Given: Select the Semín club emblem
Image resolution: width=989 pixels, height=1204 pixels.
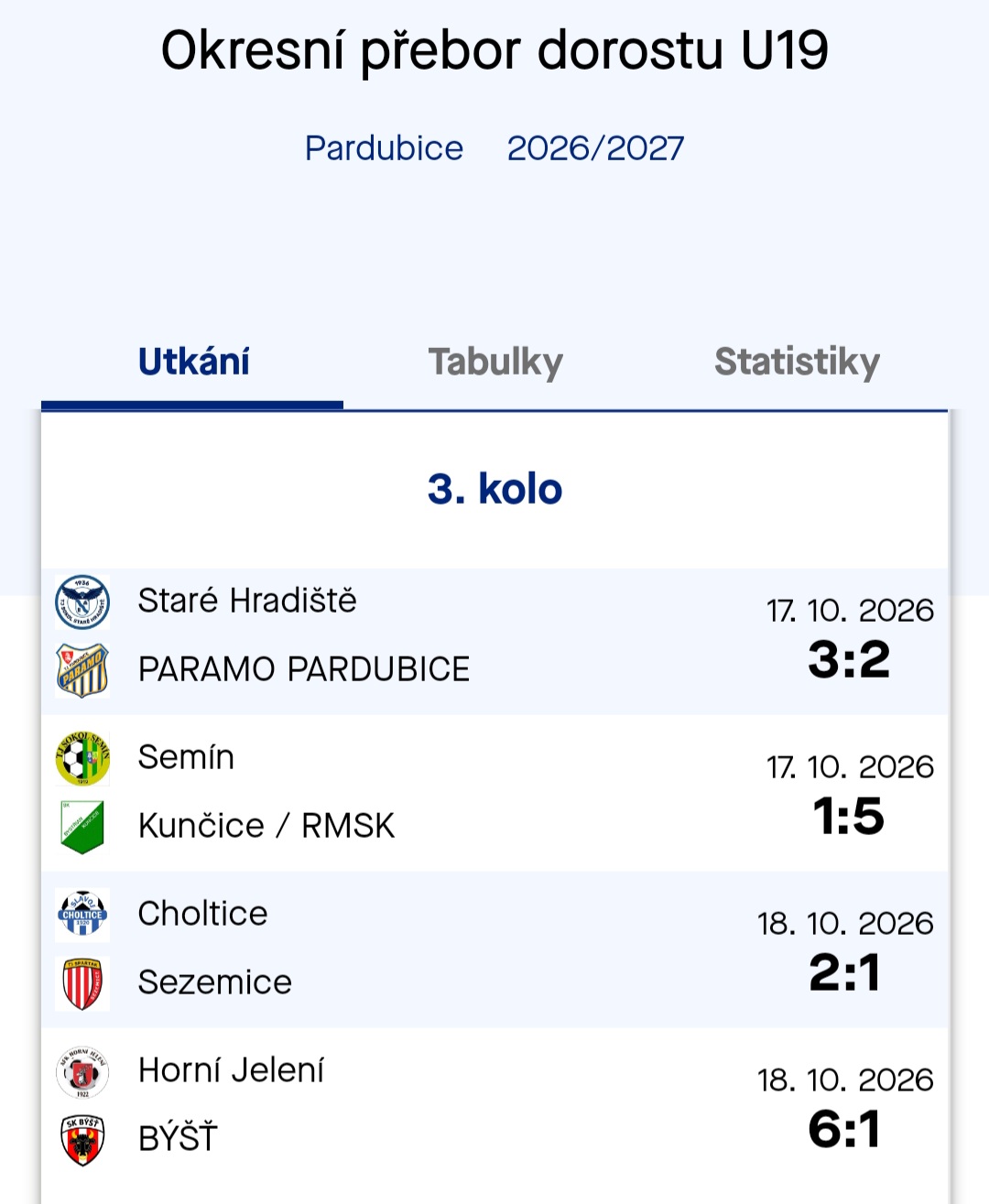Looking at the screenshot, I should coord(82,758).
